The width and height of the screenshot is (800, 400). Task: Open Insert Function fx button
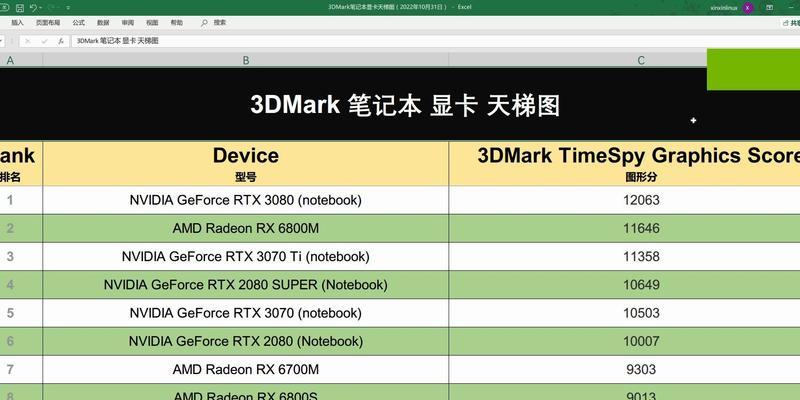pyautogui.click(x=61, y=41)
